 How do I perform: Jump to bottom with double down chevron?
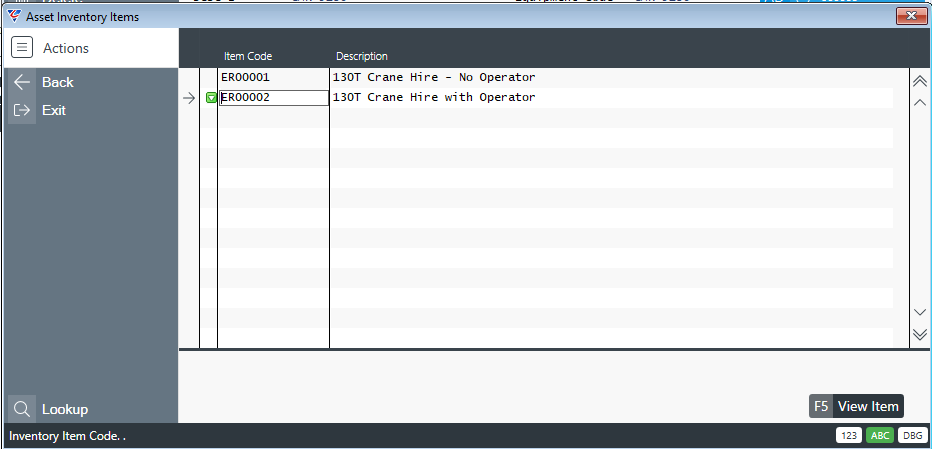coord(920,334)
